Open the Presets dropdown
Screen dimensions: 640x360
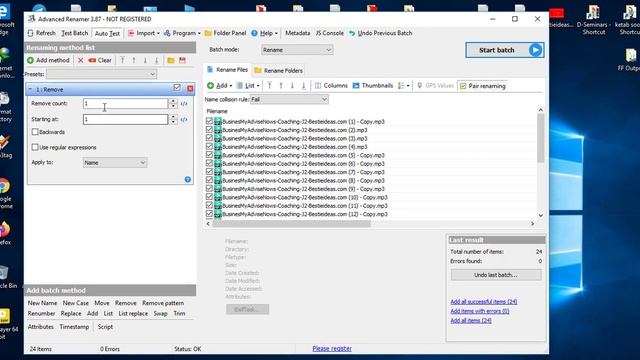(101, 74)
